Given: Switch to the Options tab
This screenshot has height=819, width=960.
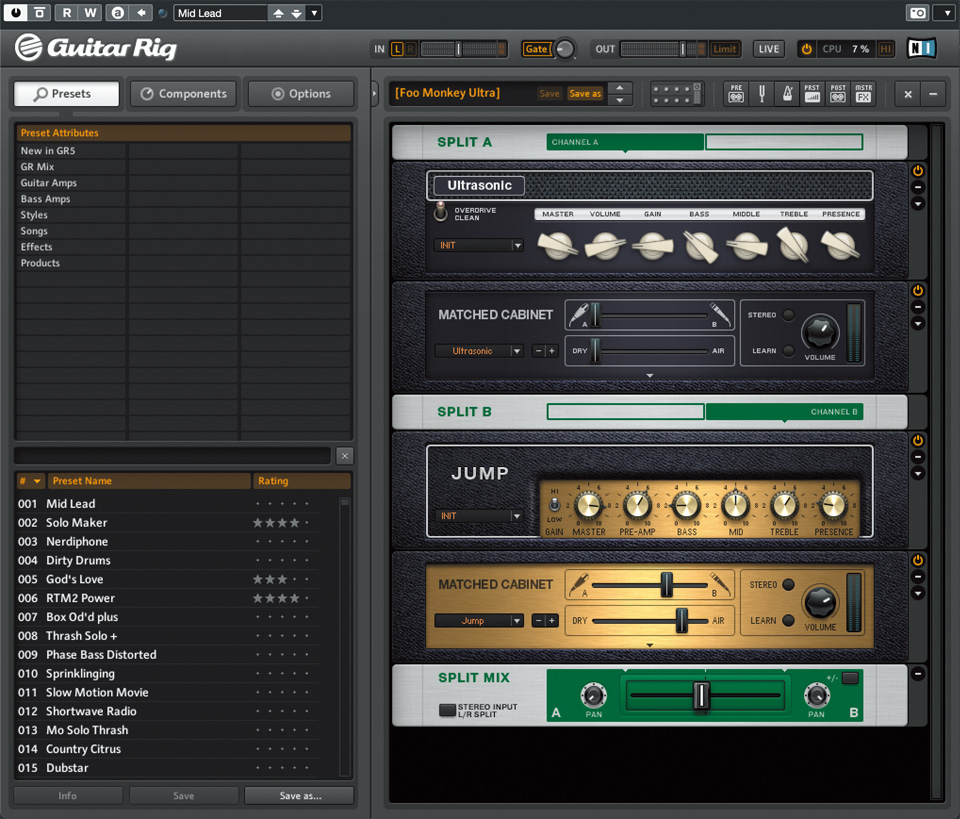Looking at the screenshot, I should [x=301, y=94].
